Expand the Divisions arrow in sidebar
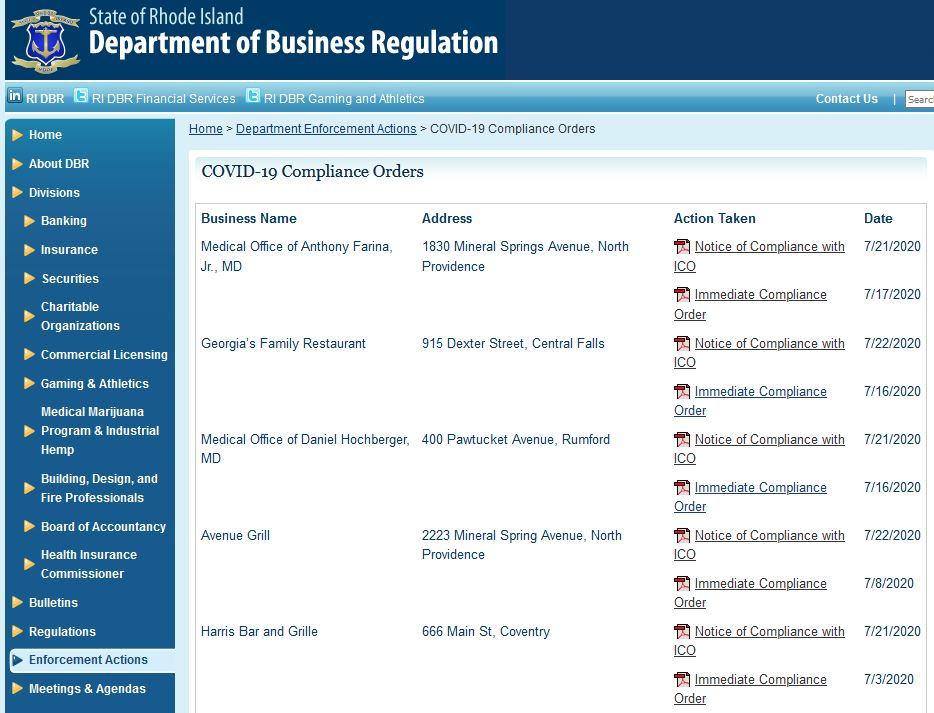This screenshot has height=713, width=934. (17, 193)
